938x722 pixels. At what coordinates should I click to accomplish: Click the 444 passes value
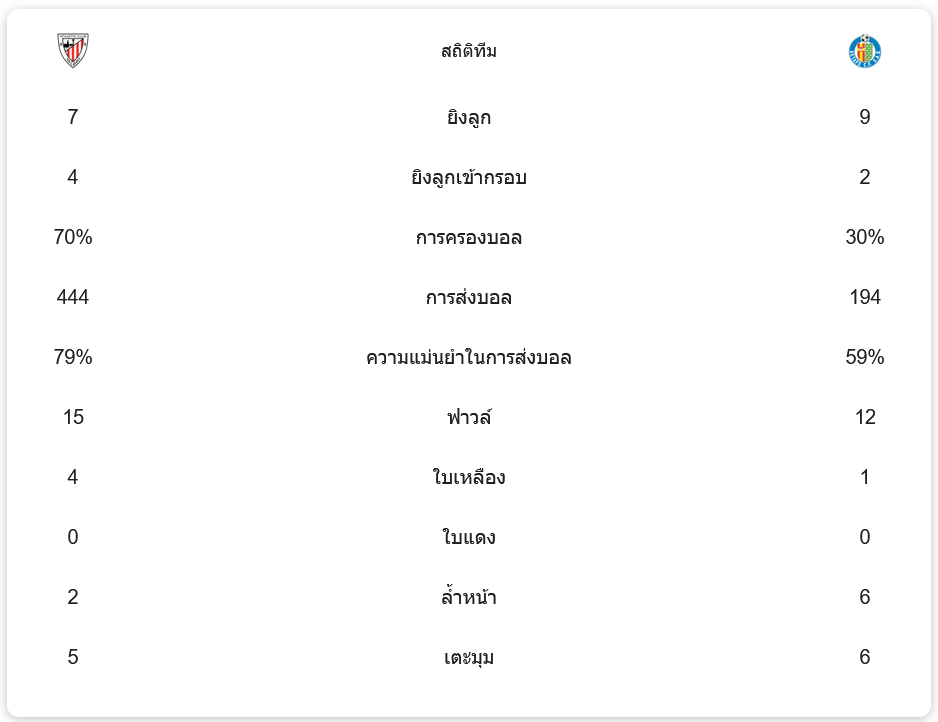[x=73, y=297]
